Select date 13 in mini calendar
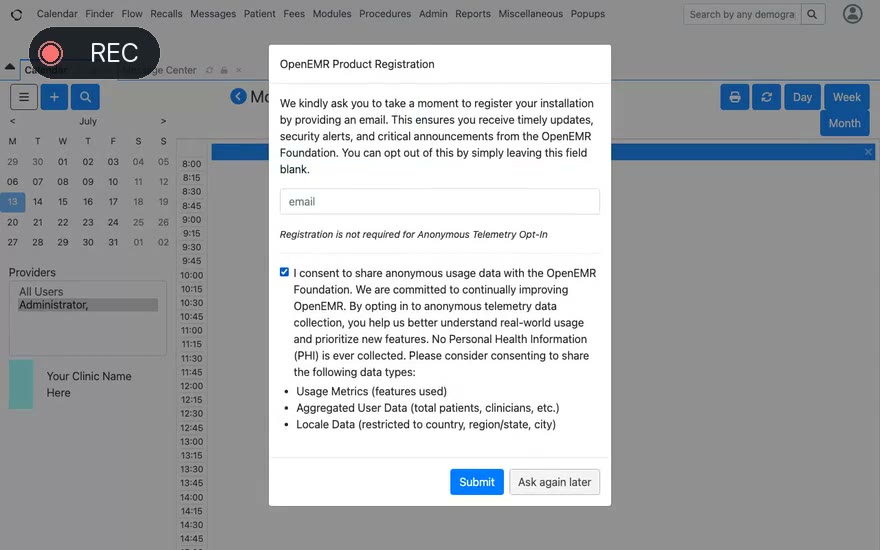The image size is (880, 550). coord(12,202)
